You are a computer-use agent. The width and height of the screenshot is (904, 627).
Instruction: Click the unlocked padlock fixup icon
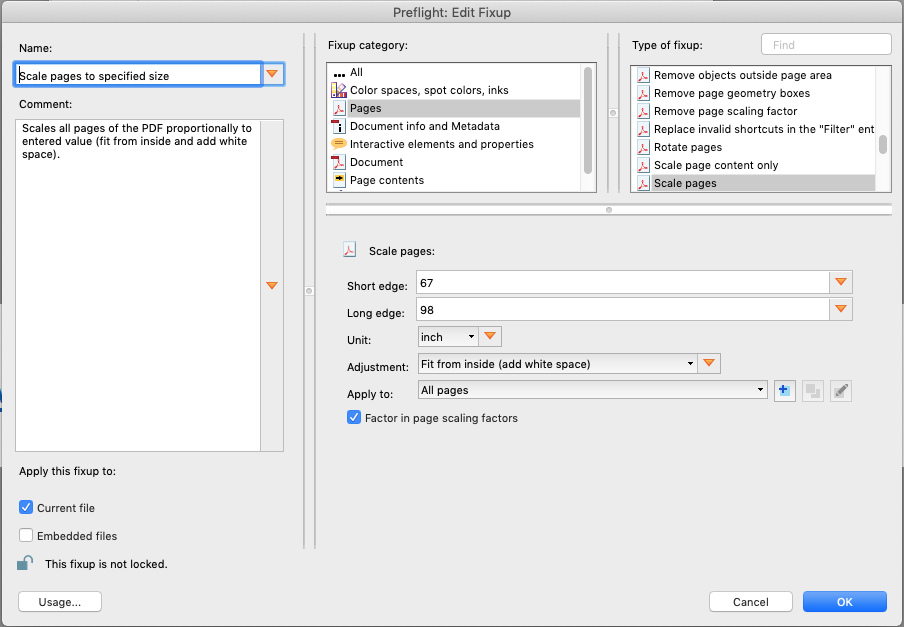[x=25, y=563]
